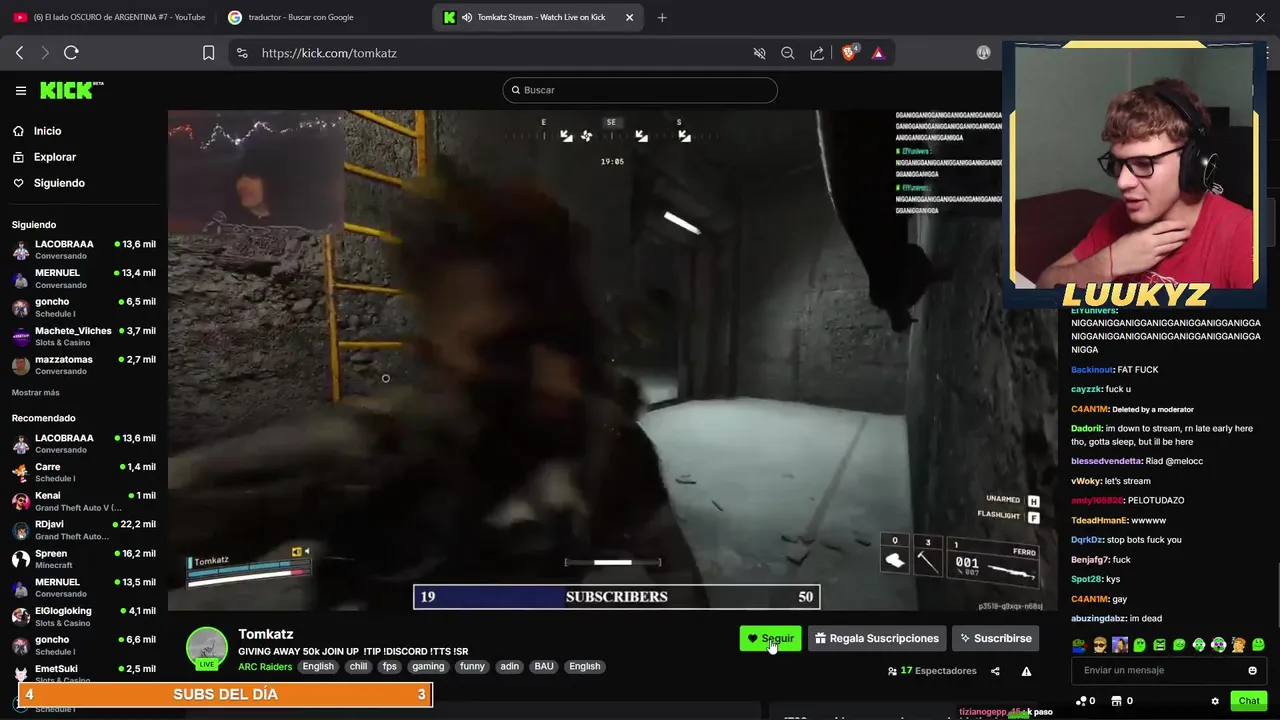Open the Kick hamburger sidebar menu
Viewport: 1280px width, 720px height.
coord(20,90)
